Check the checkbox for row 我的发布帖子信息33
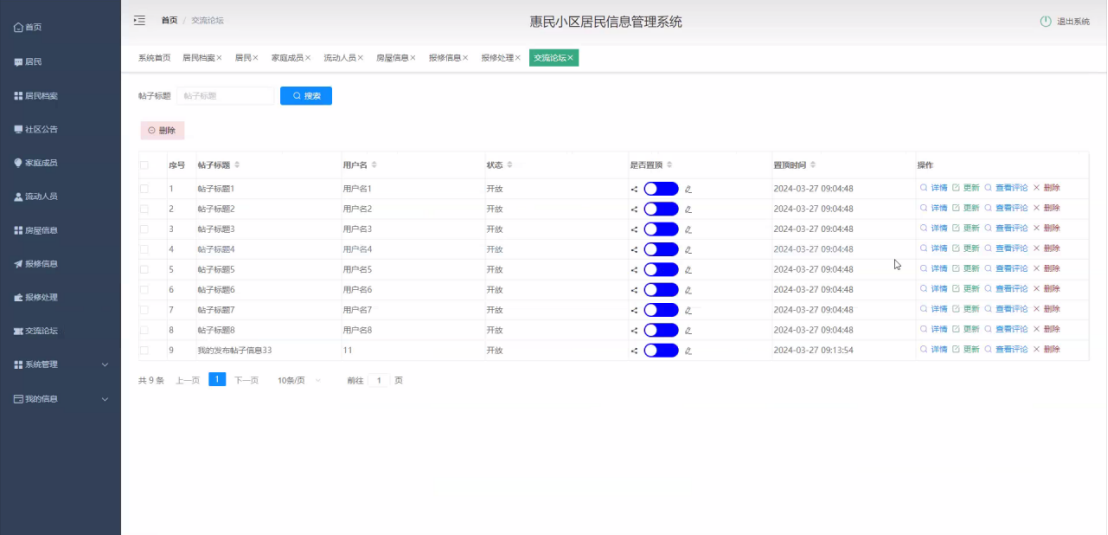The height and width of the screenshot is (535, 1108). (144, 351)
